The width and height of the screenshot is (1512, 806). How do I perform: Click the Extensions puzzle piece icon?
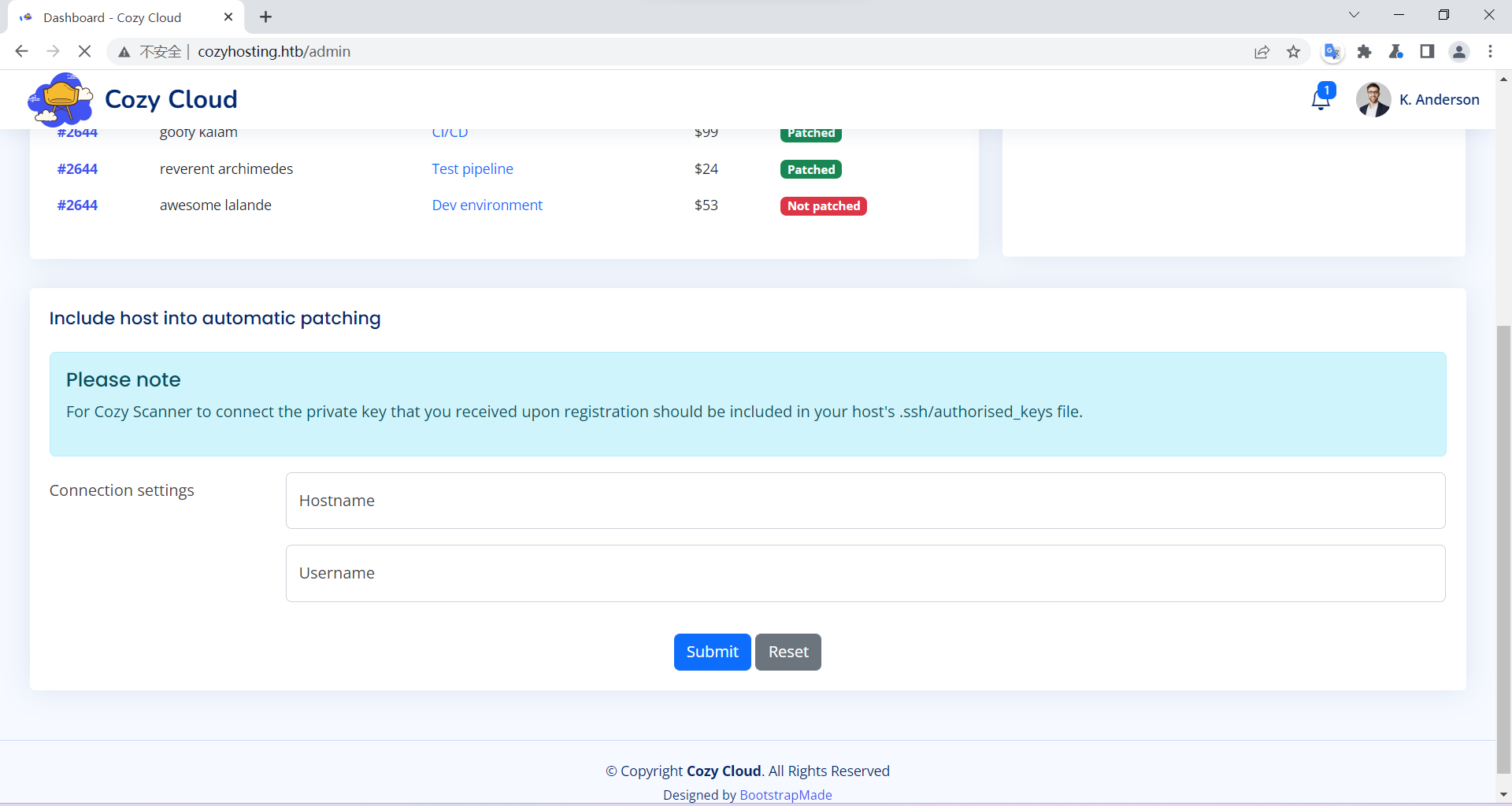click(x=1365, y=51)
